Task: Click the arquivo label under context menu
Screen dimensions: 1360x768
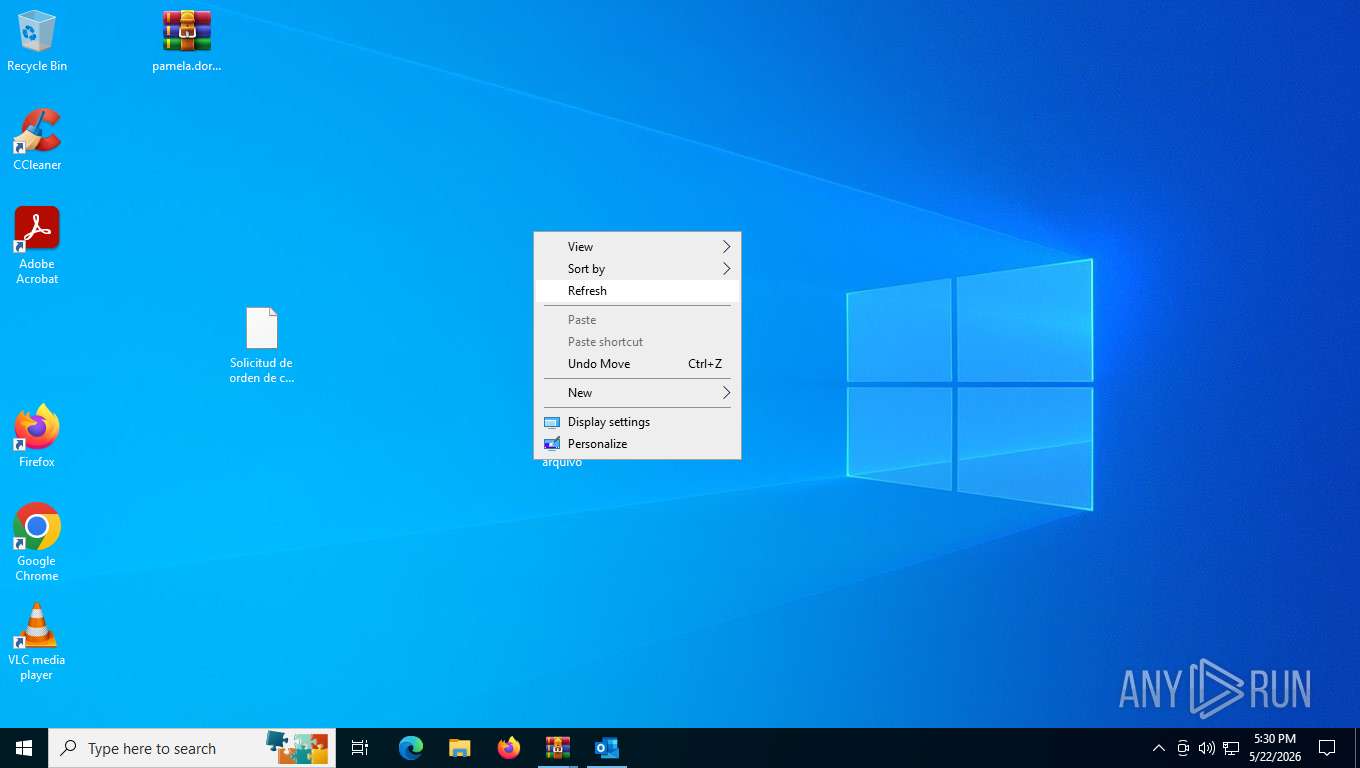Action: pyautogui.click(x=562, y=463)
